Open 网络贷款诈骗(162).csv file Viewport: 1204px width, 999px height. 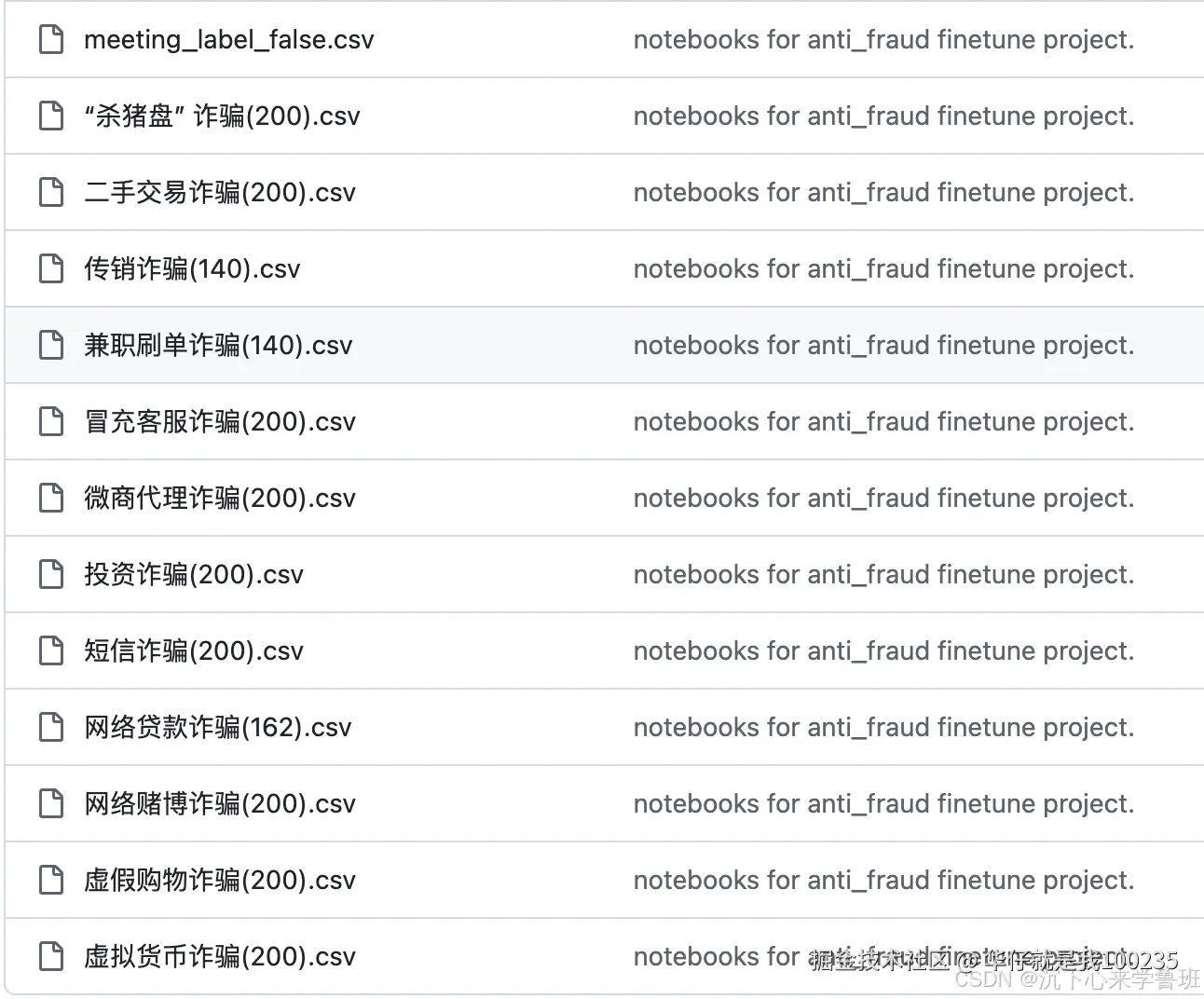[218, 727]
